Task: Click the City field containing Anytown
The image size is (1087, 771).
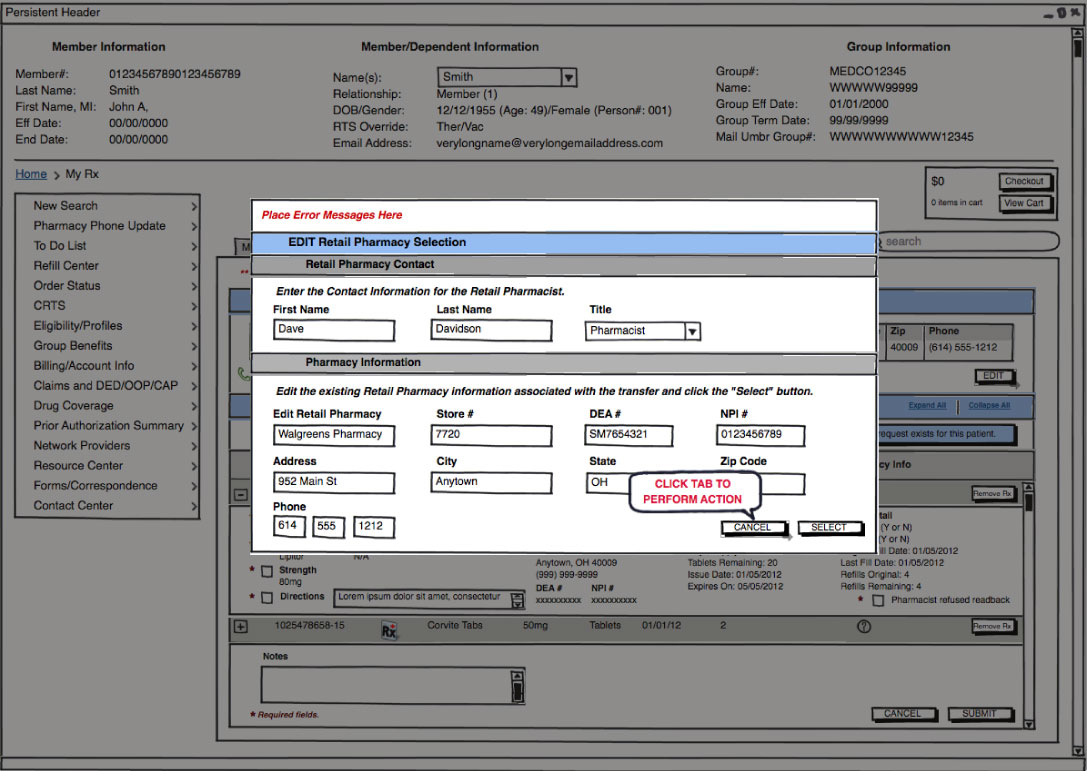Action: point(492,483)
